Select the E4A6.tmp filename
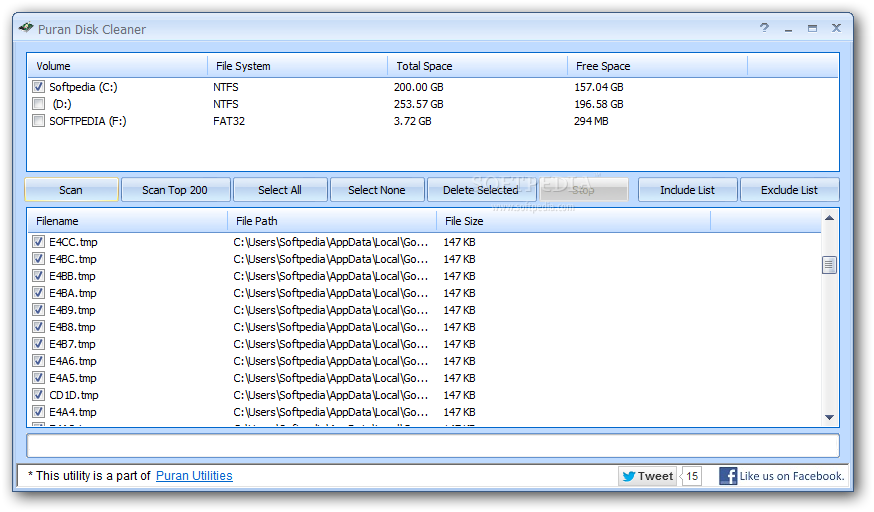The width and height of the screenshot is (874, 512). (73, 361)
